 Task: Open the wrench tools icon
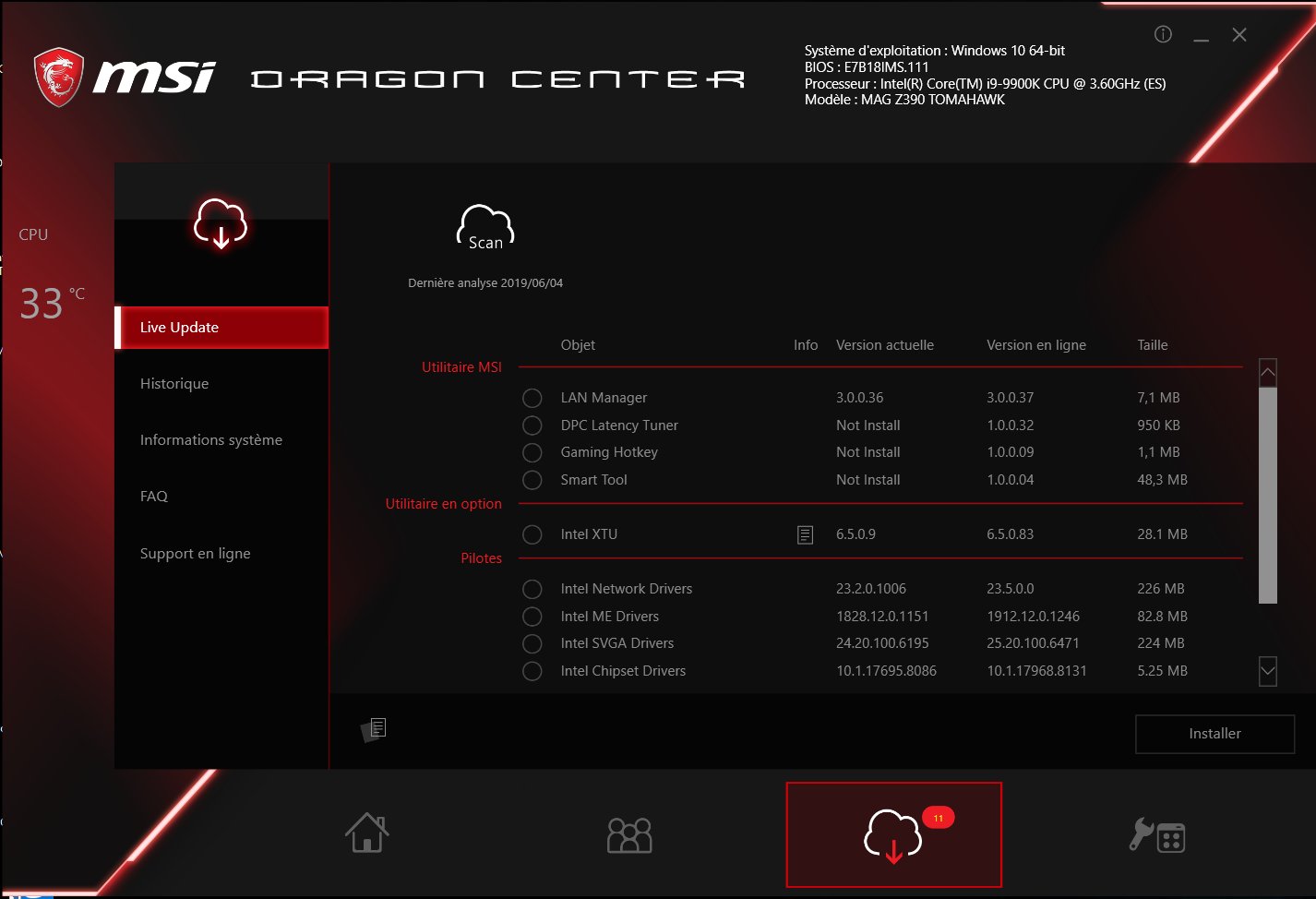(1156, 835)
